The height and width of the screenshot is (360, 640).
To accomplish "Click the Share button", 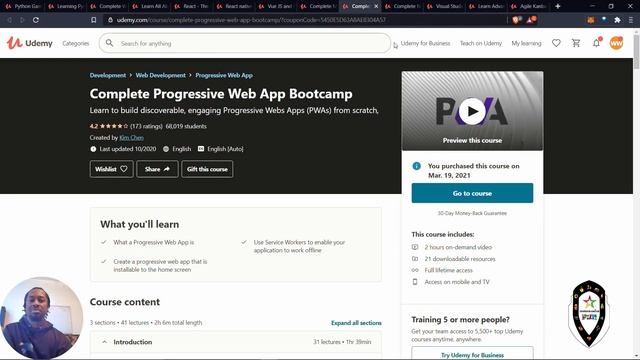I will (x=157, y=169).
